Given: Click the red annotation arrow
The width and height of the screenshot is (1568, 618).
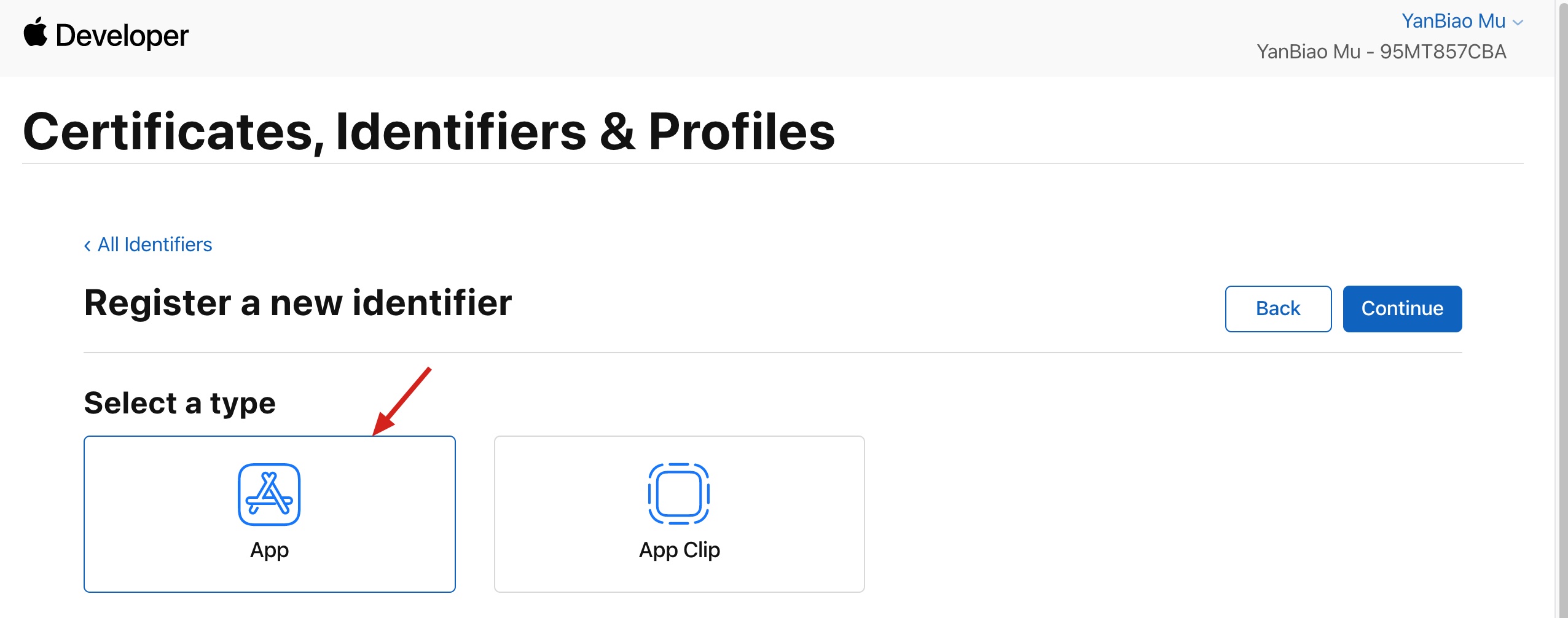Looking at the screenshot, I should (402, 401).
